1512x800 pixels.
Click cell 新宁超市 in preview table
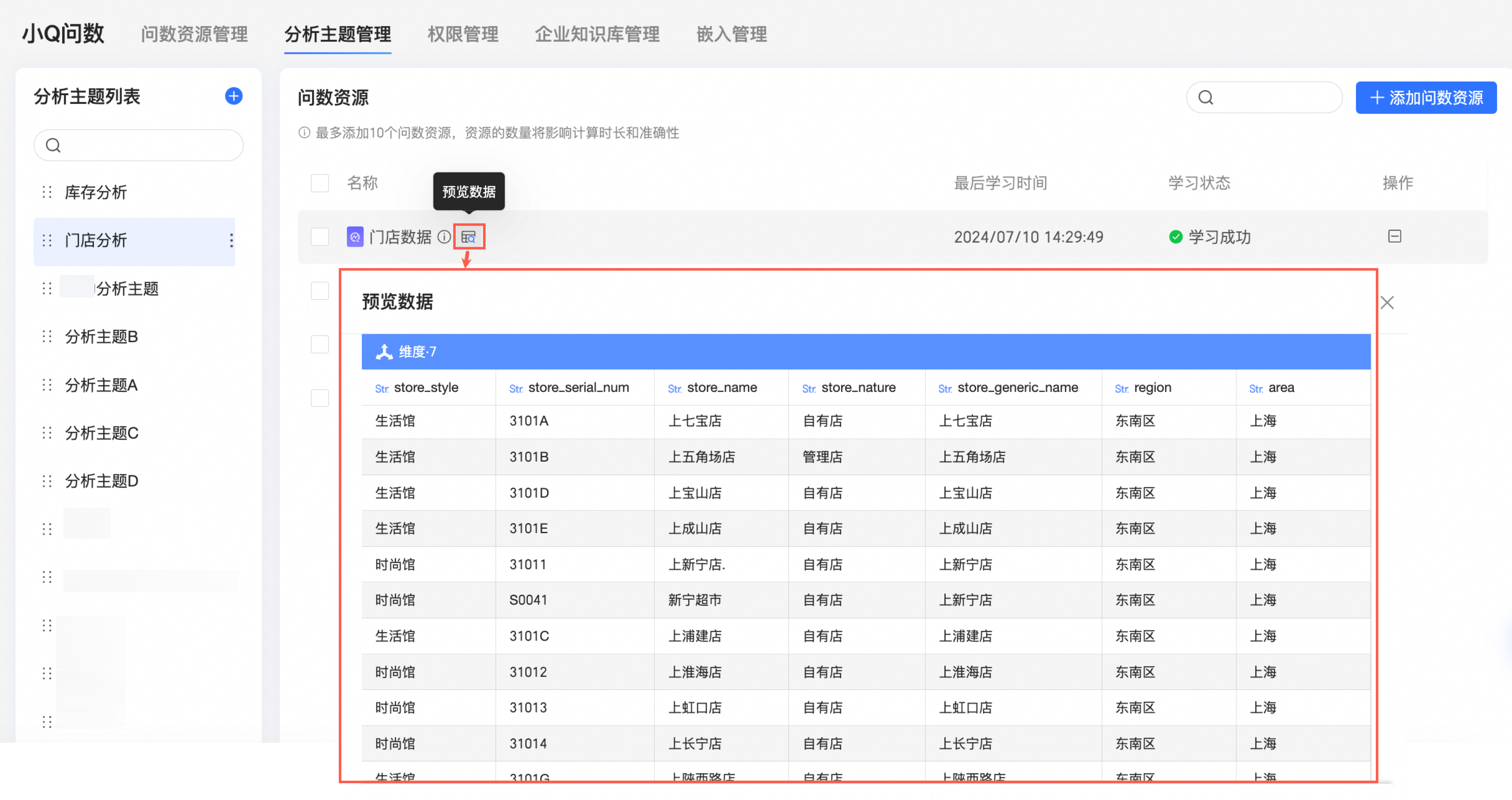(694, 600)
